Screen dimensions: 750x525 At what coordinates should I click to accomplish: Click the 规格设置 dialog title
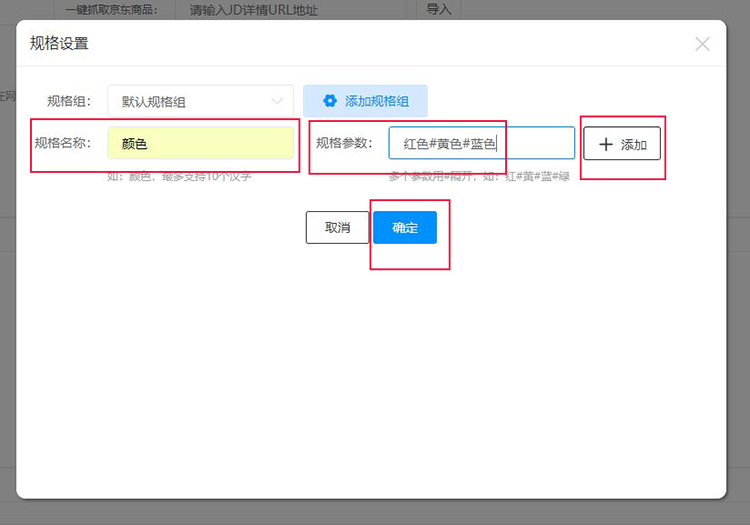pyautogui.click(x=59, y=44)
